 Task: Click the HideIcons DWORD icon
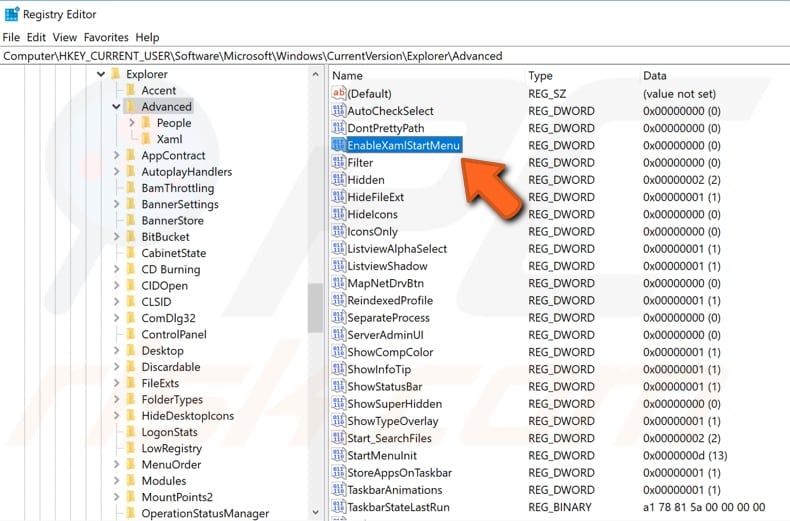point(339,214)
